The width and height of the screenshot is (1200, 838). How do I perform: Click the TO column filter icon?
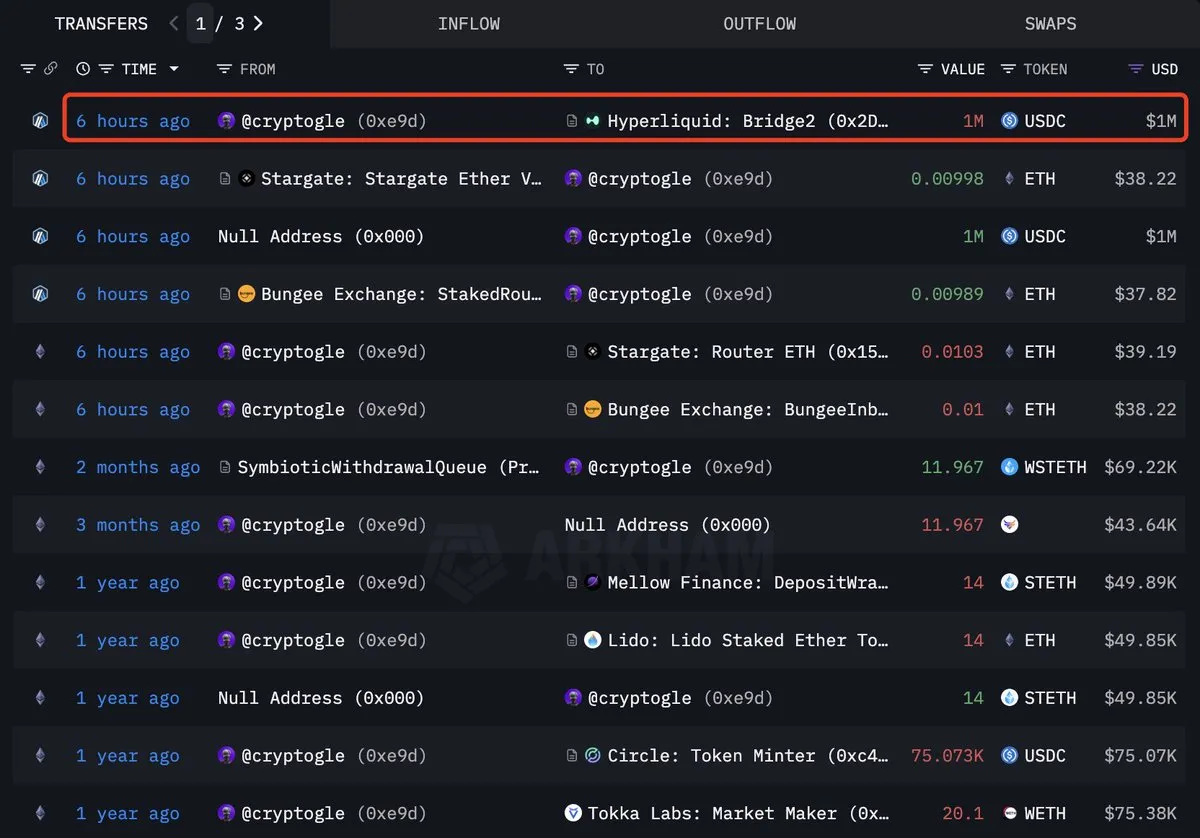[571, 69]
